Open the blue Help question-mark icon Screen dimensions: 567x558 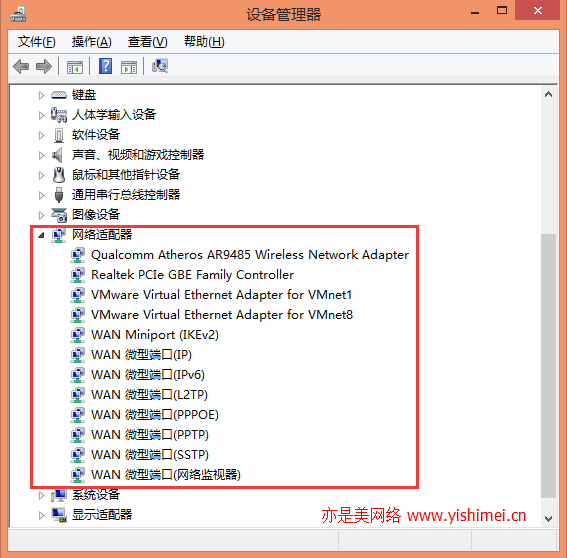(x=105, y=66)
